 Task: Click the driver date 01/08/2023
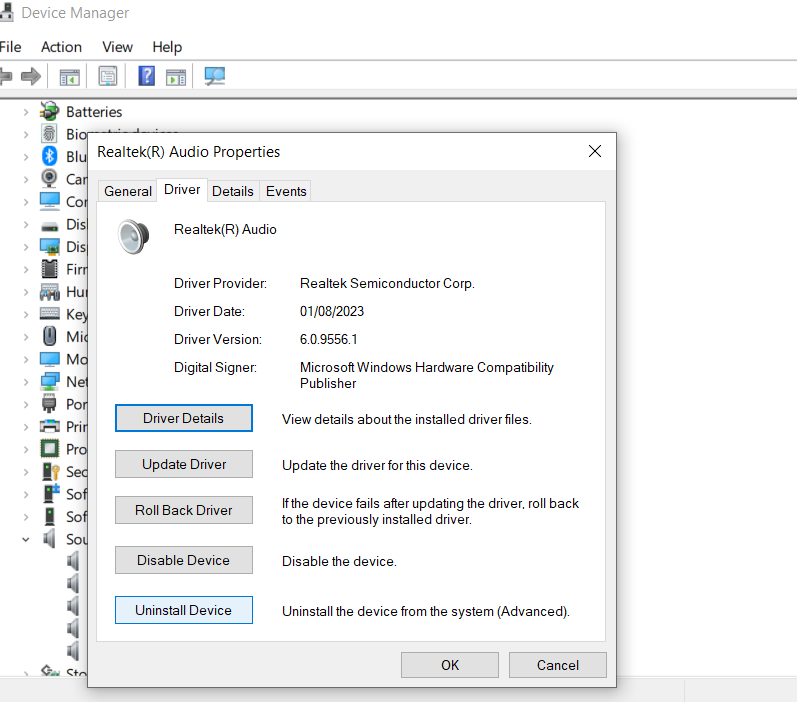[332, 311]
